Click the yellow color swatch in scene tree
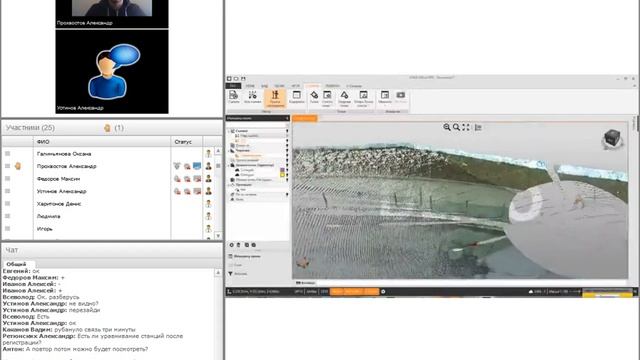 (282, 175)
